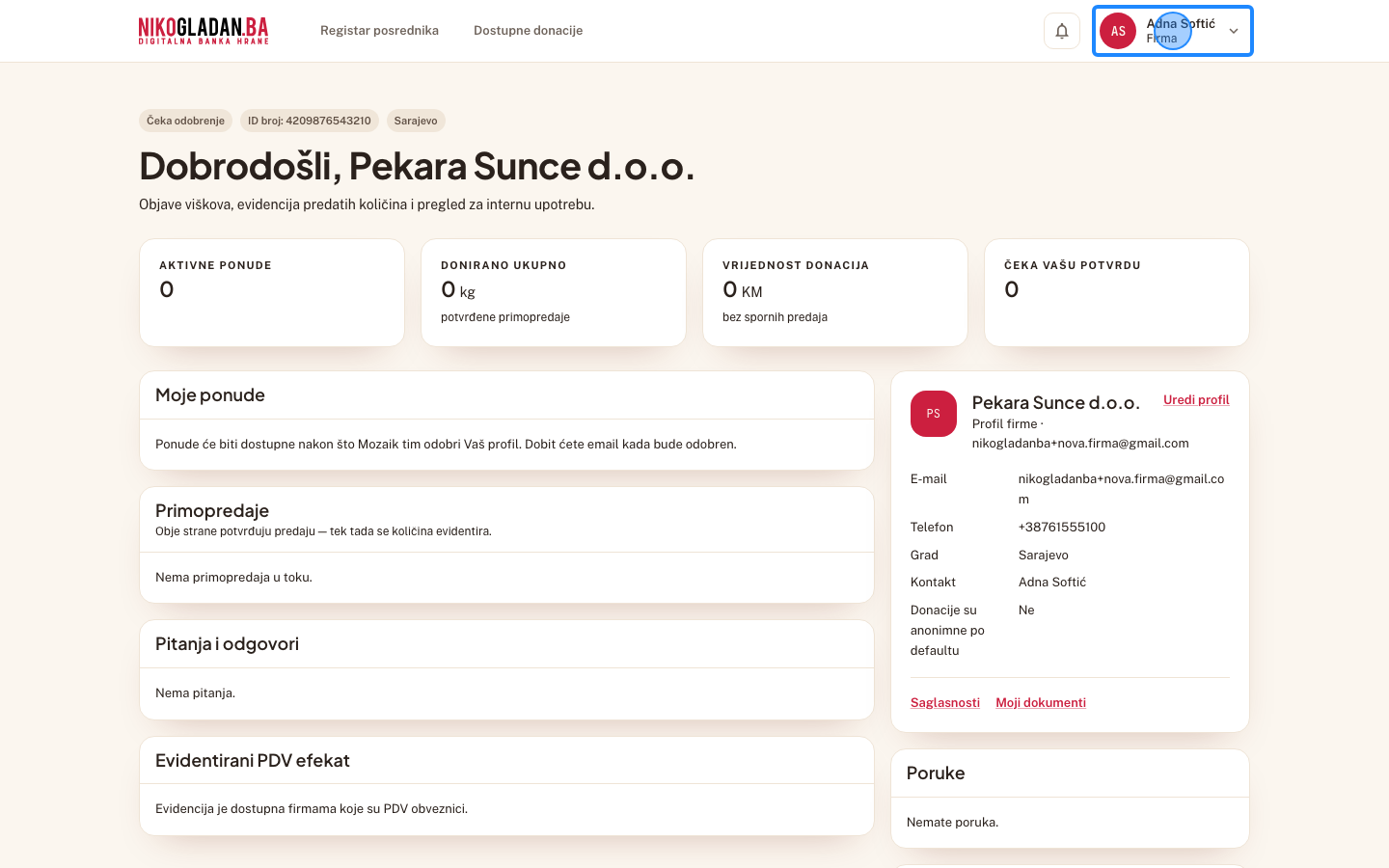Click the 'Dobrodošli, Pekara Sunce d.o.o.' title
The image size is (1389, 868).
[417, 167]
